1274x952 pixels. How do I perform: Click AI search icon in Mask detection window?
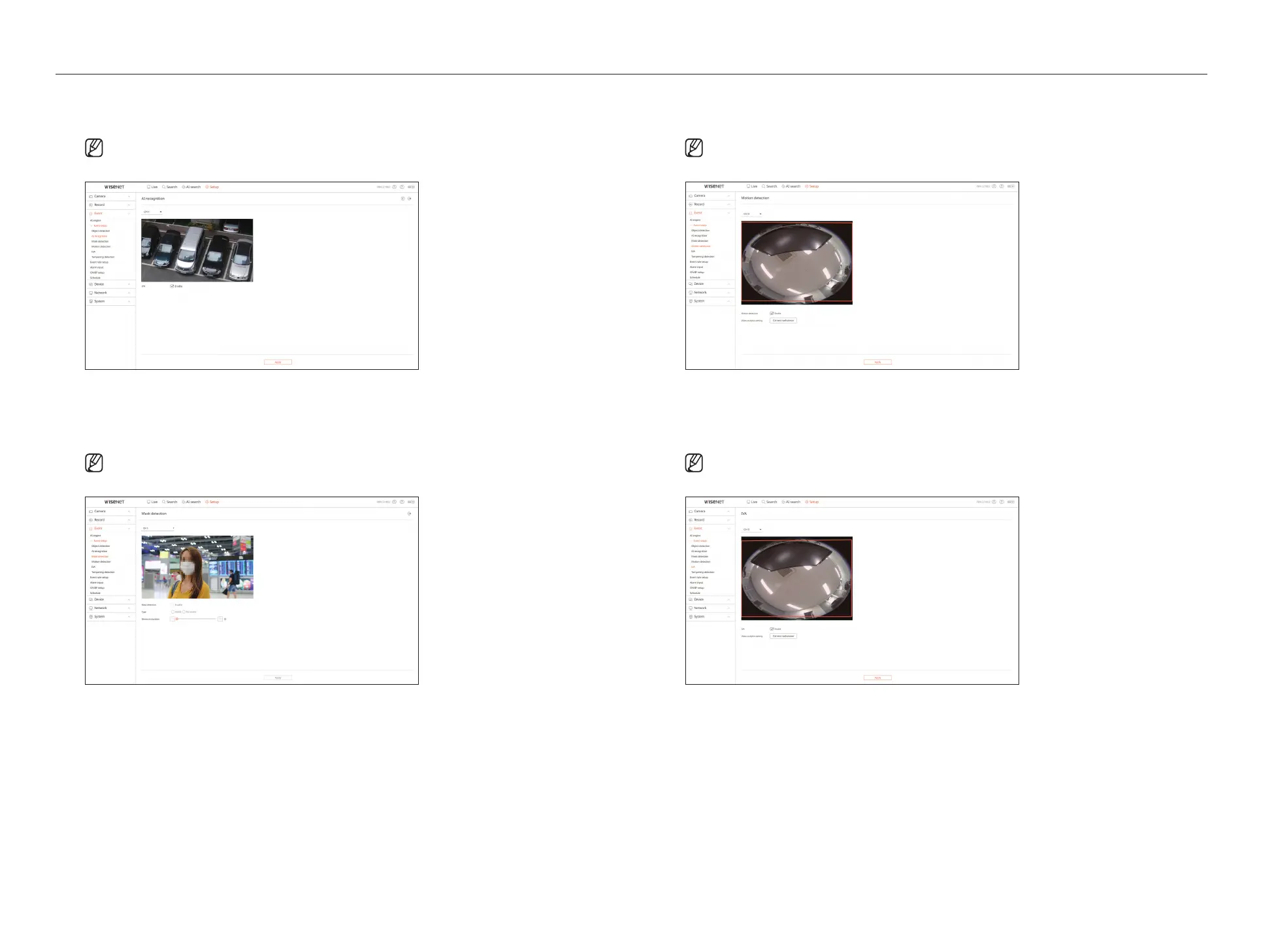tap(184, 502)
